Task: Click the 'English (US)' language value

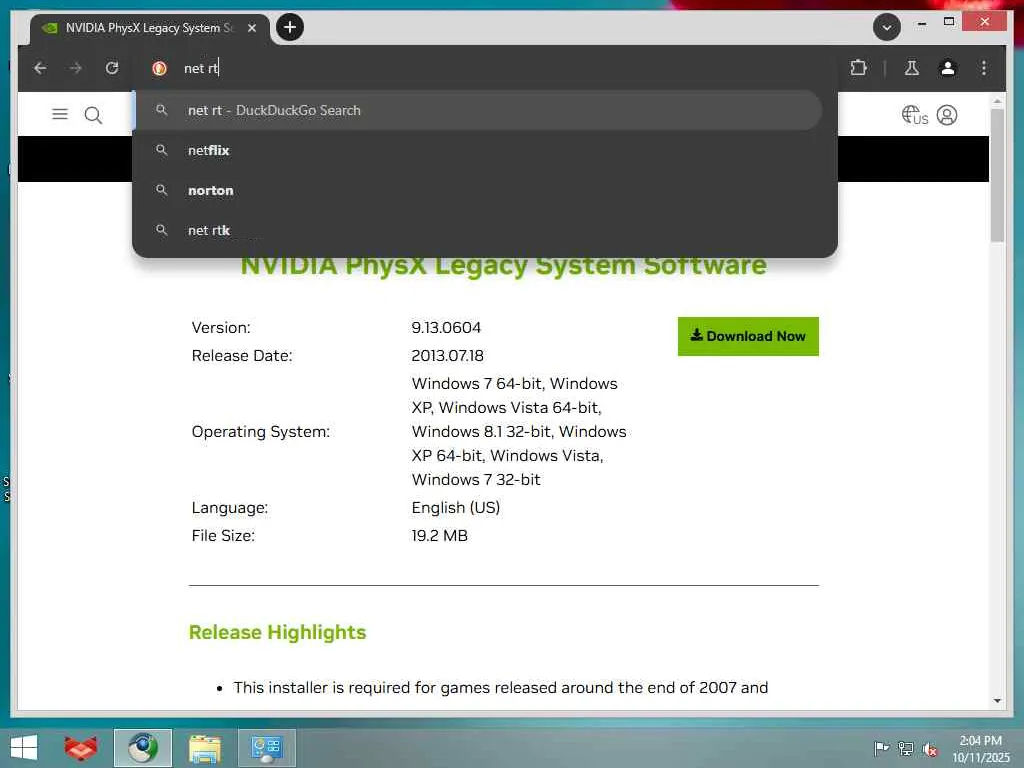Action: [x=456, y=507]
